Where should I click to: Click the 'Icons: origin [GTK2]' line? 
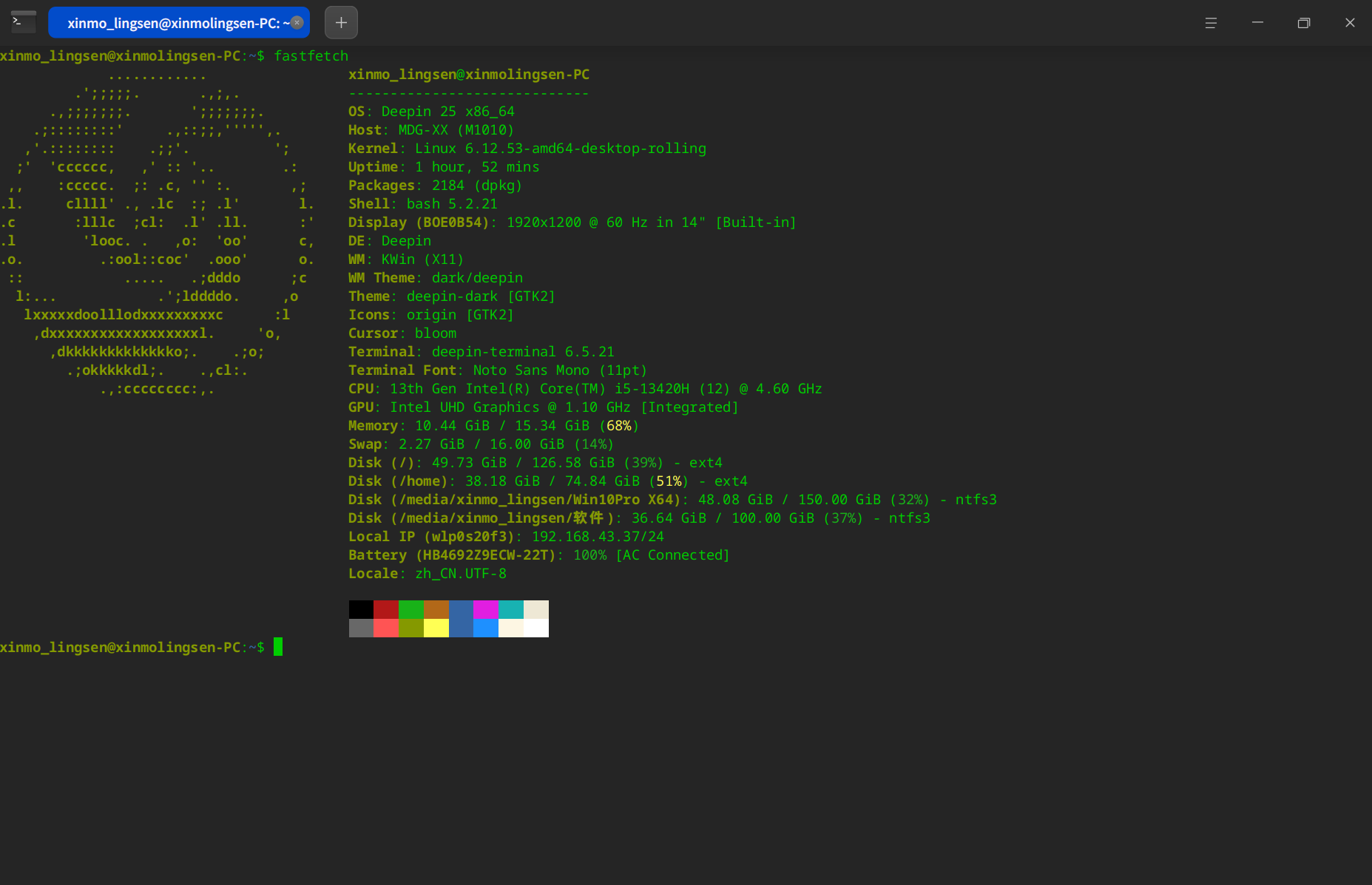(431, 315)
